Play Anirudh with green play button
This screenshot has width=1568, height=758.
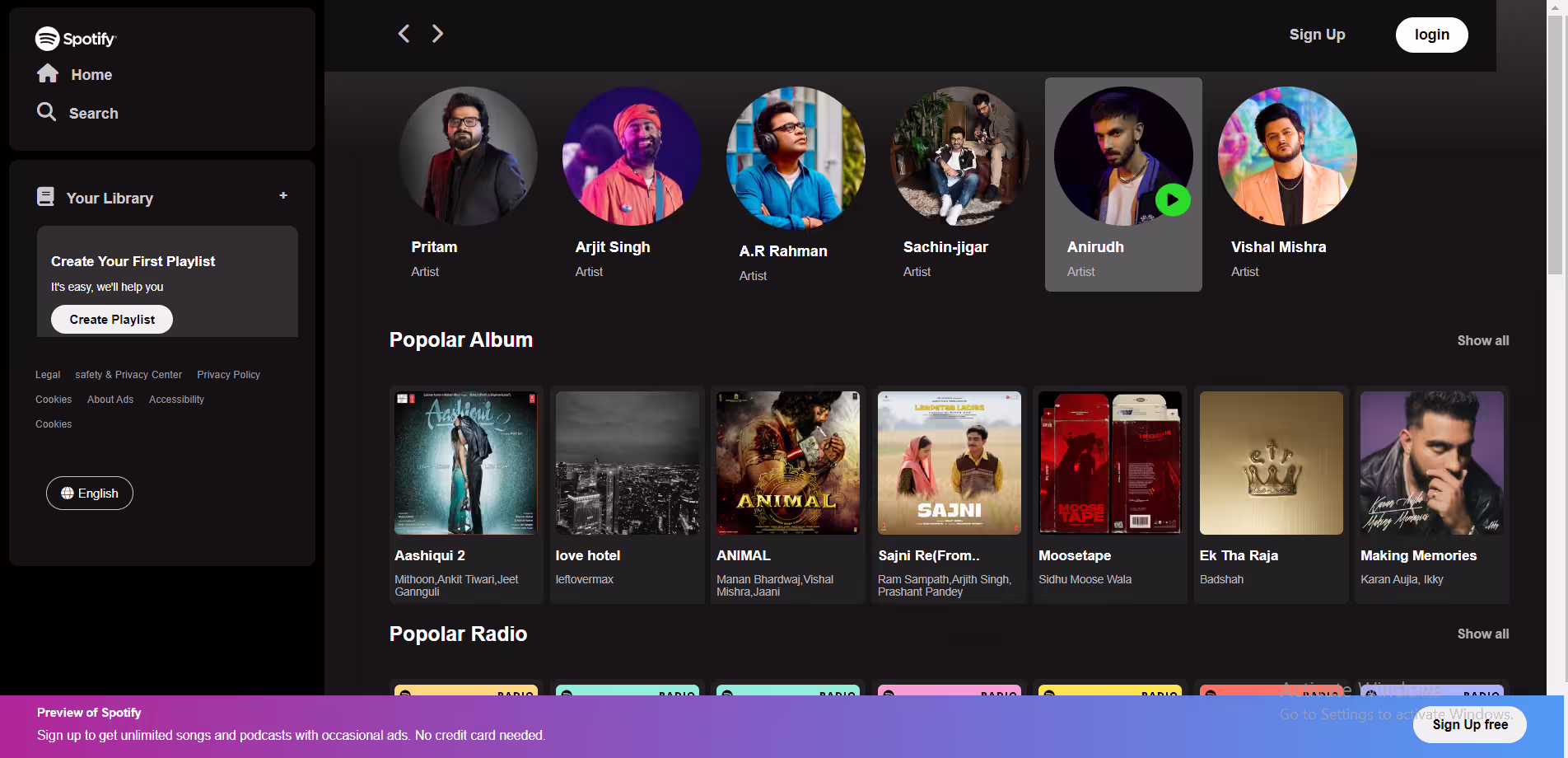pyautogui.click(x=1173, y=199)
